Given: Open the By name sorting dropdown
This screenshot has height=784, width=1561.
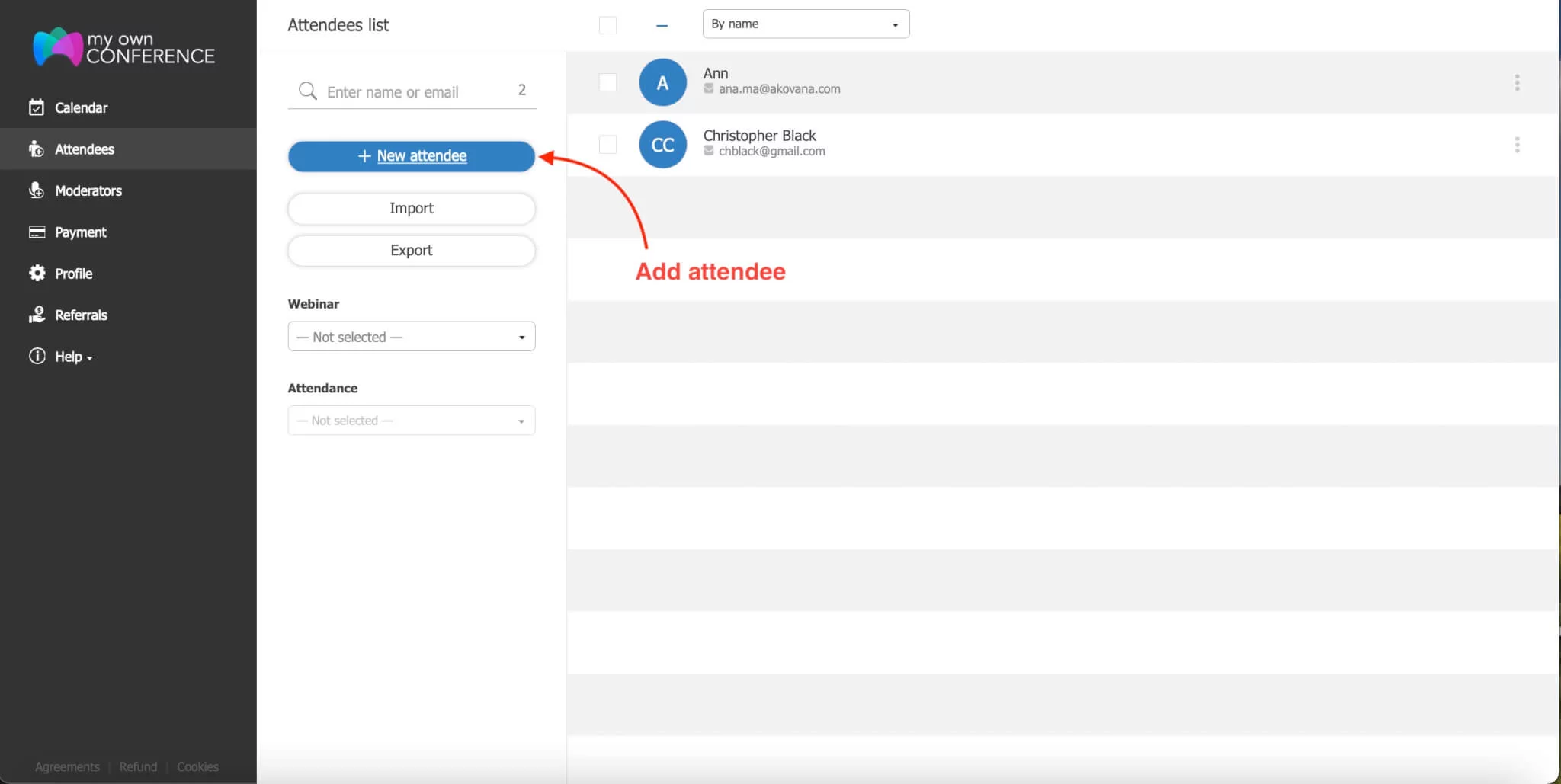Looking at the screenshot, I should 805,24.
